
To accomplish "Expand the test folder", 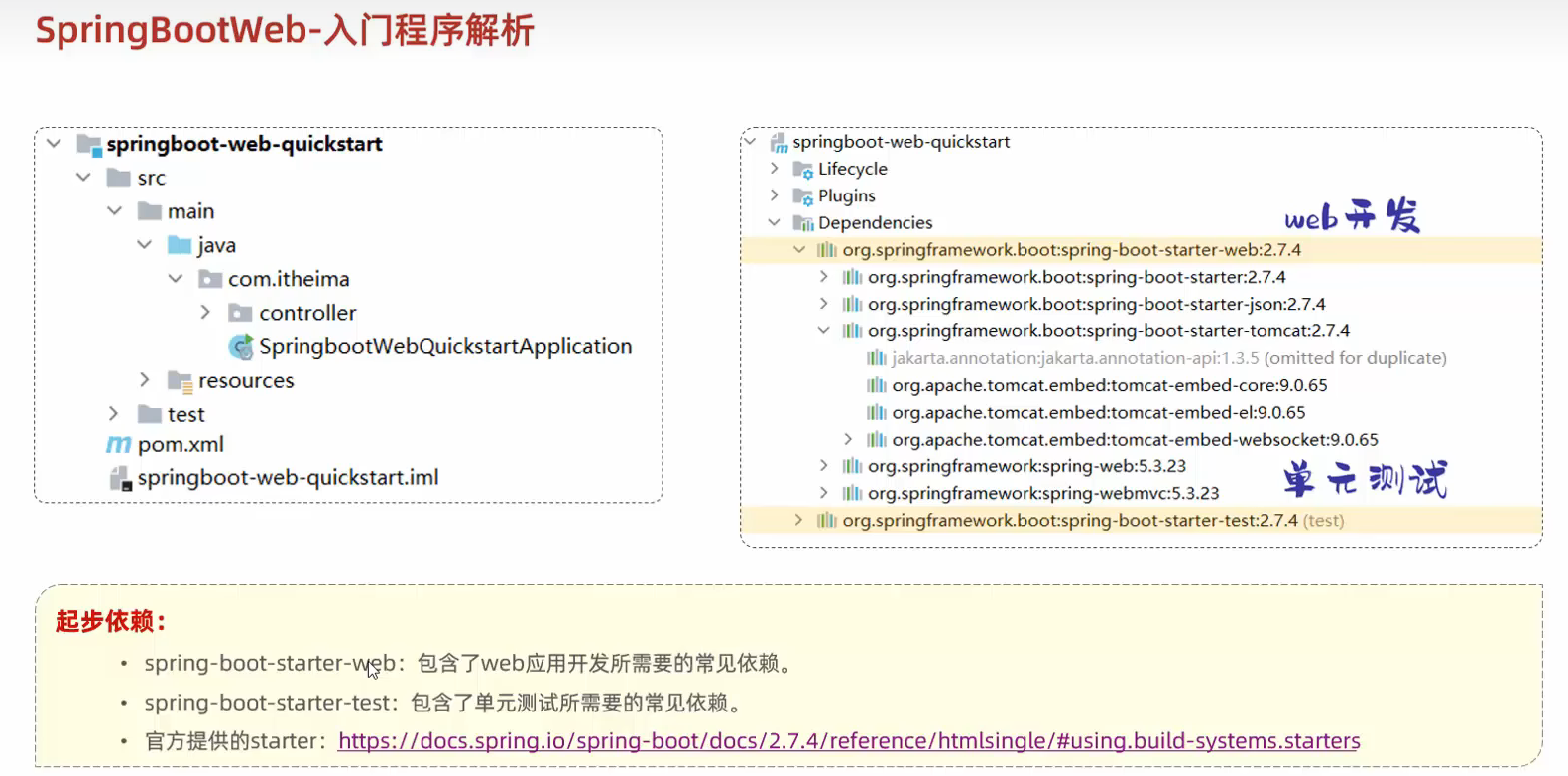I will (x=113, y=414).
